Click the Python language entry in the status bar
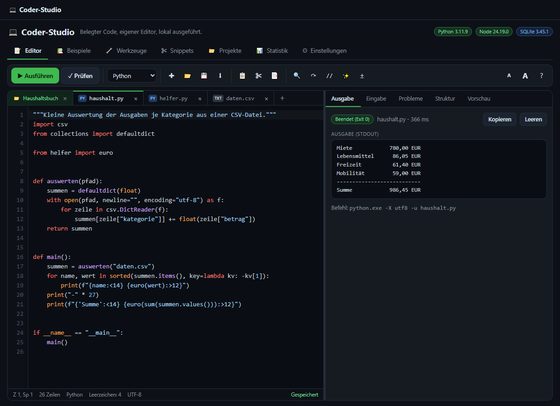Screen dimensions: 560x406 point(74,395)
